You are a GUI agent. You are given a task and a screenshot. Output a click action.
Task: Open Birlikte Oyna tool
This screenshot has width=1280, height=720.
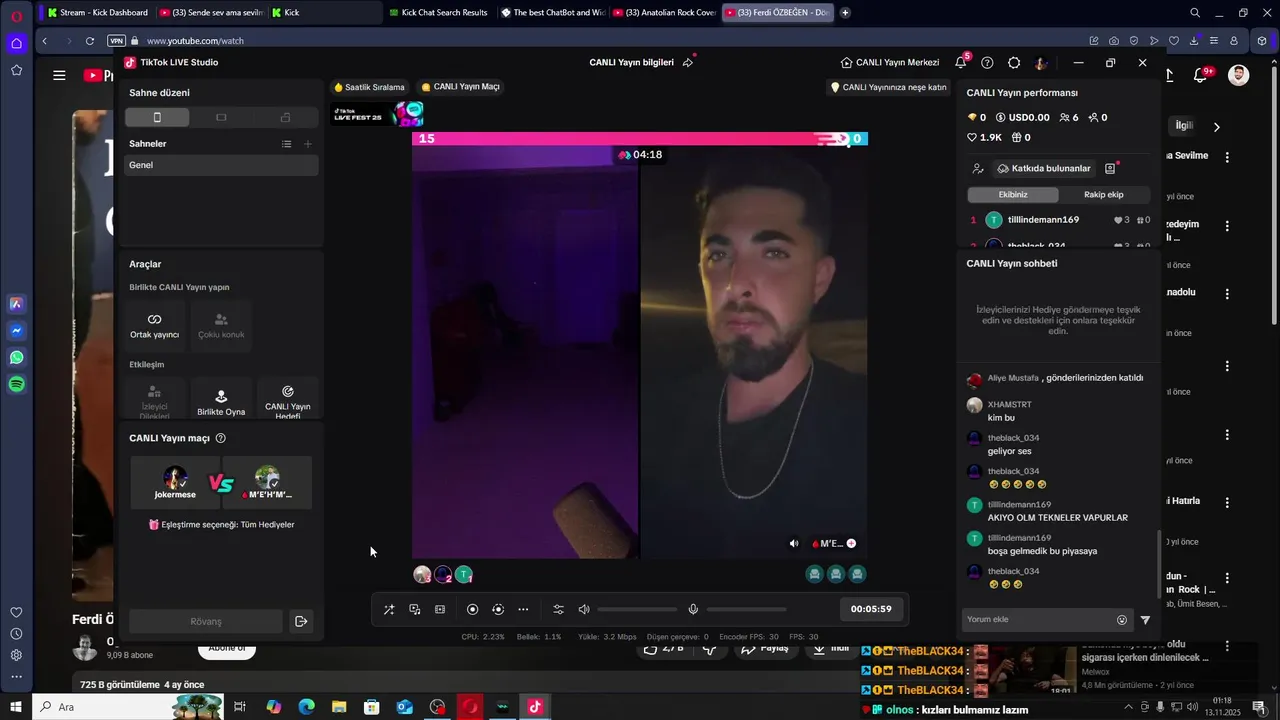(x=221, y=398)
